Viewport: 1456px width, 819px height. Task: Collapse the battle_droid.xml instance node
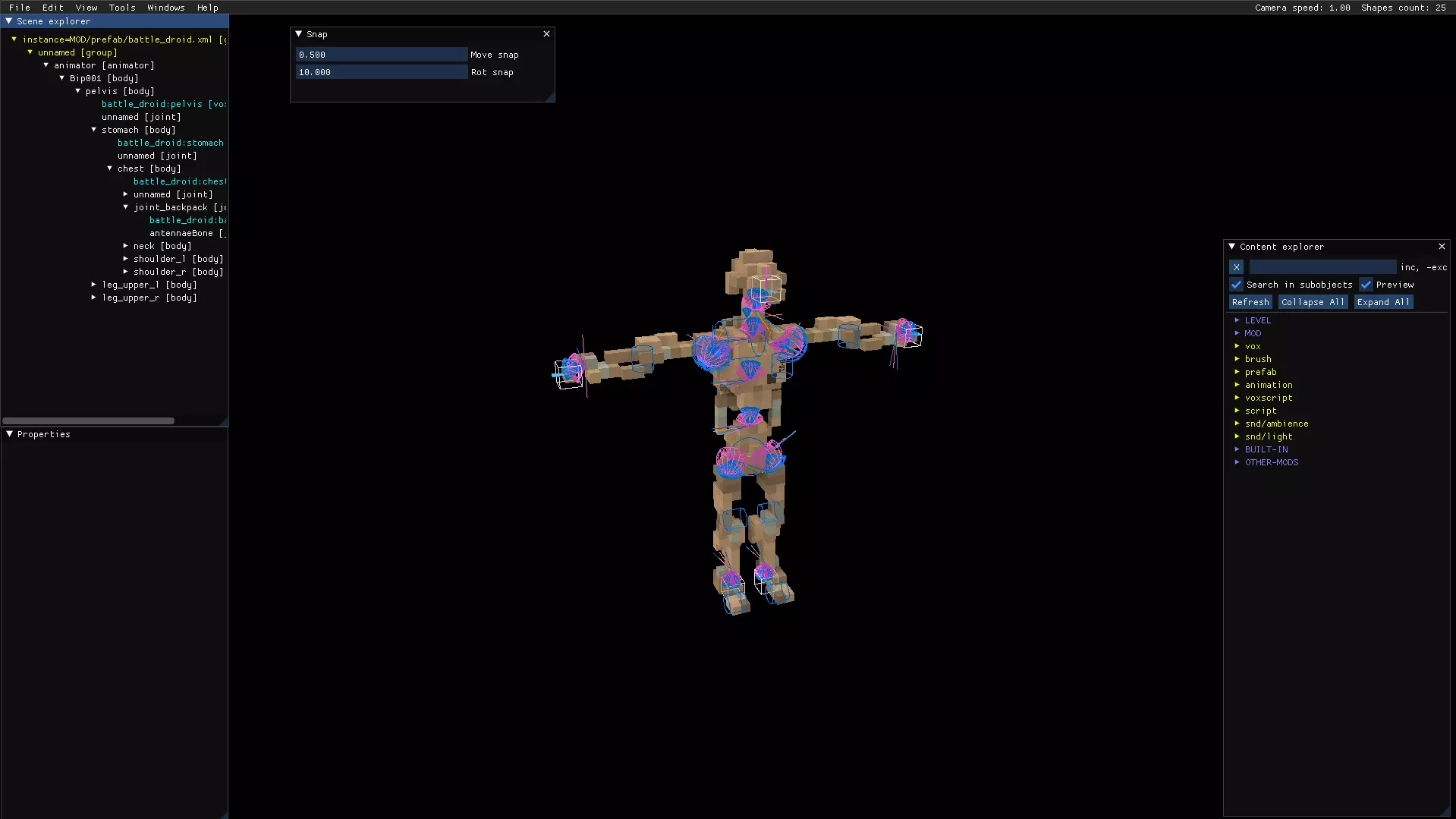point(14,39)
